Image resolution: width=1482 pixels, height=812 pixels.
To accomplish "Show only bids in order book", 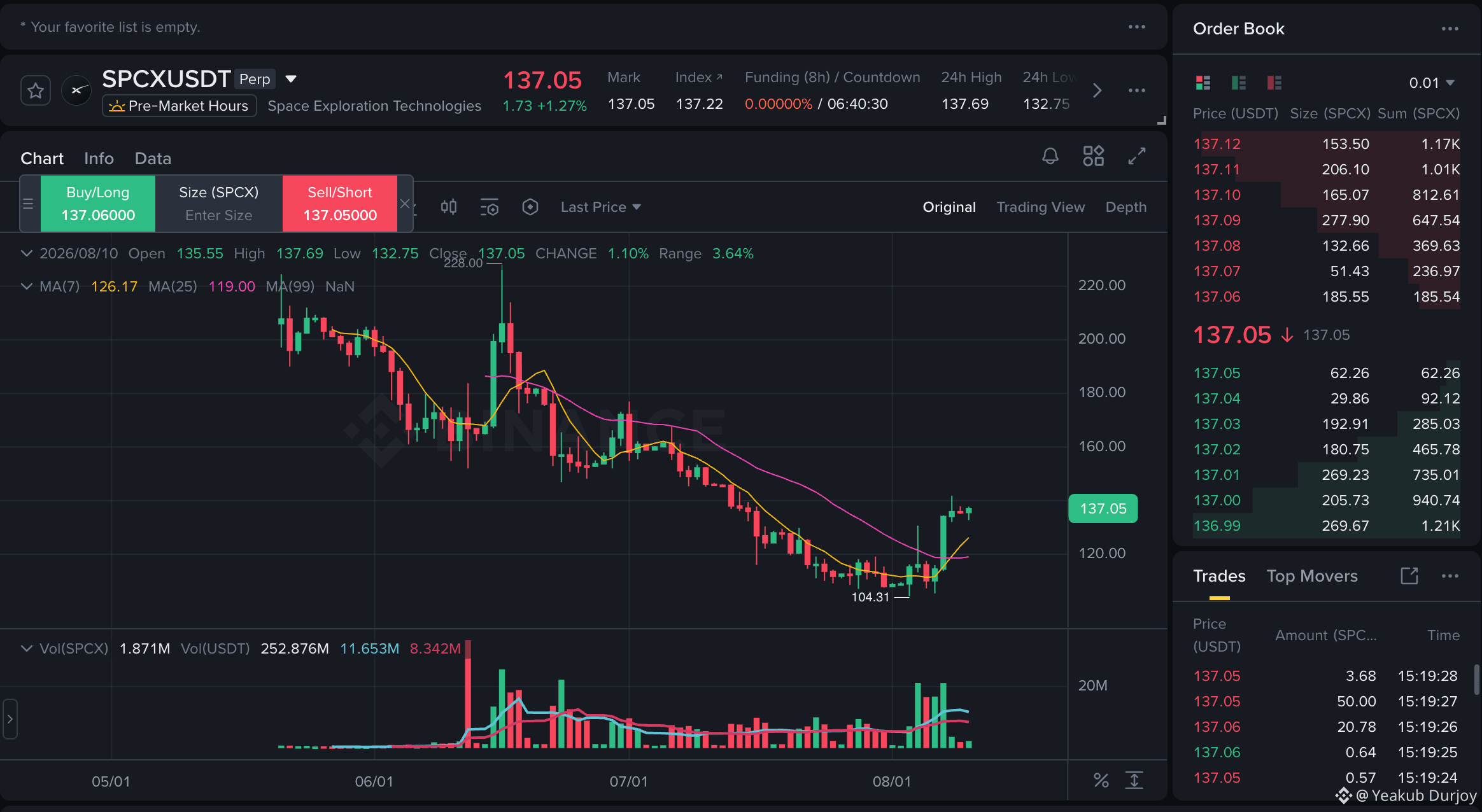I will [x=1239, y=83].
